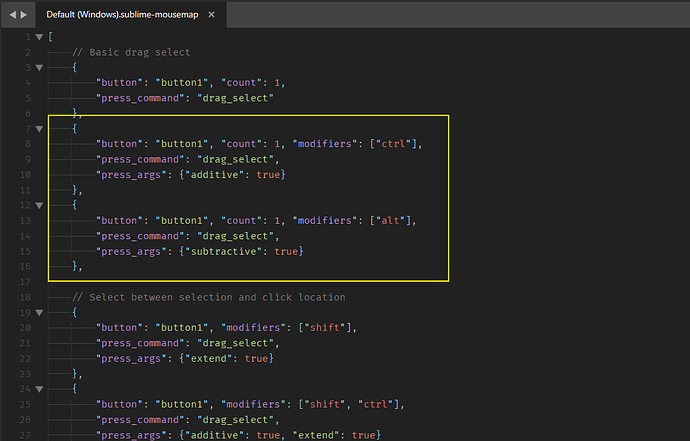This screenshot has height=441, width=690.
Task: Click the "true" value on line 10
Action: click(x=268, y=175)
